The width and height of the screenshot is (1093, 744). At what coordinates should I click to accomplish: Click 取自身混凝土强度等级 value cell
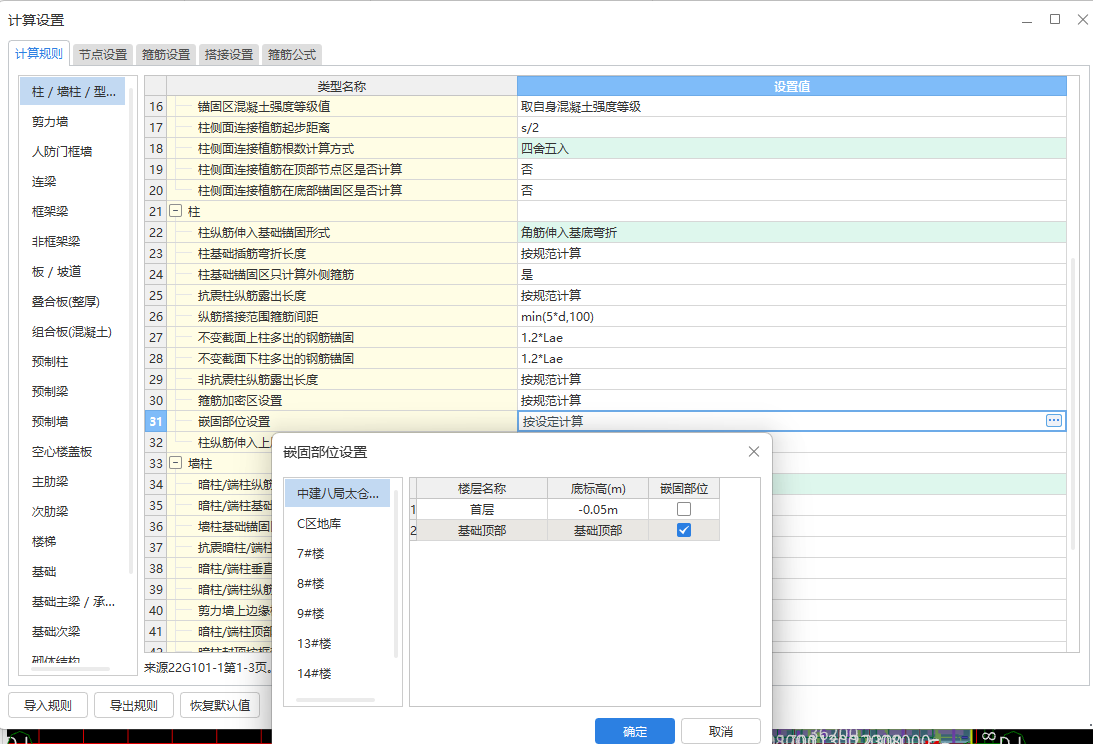tap(792, 106)
